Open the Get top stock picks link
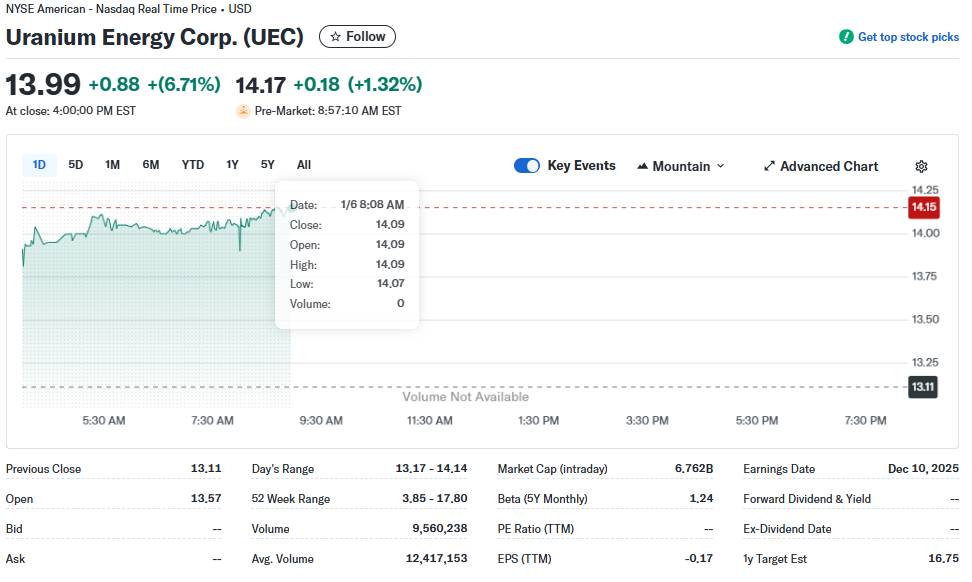The image size is (972, 582). (x=908, y=37)
